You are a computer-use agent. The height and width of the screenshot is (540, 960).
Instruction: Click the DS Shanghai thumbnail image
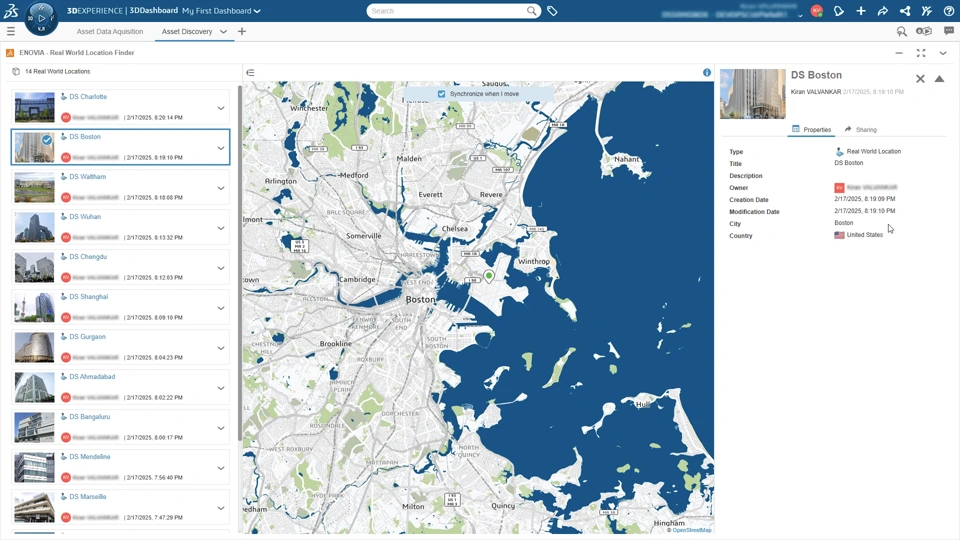pos(34,307)
